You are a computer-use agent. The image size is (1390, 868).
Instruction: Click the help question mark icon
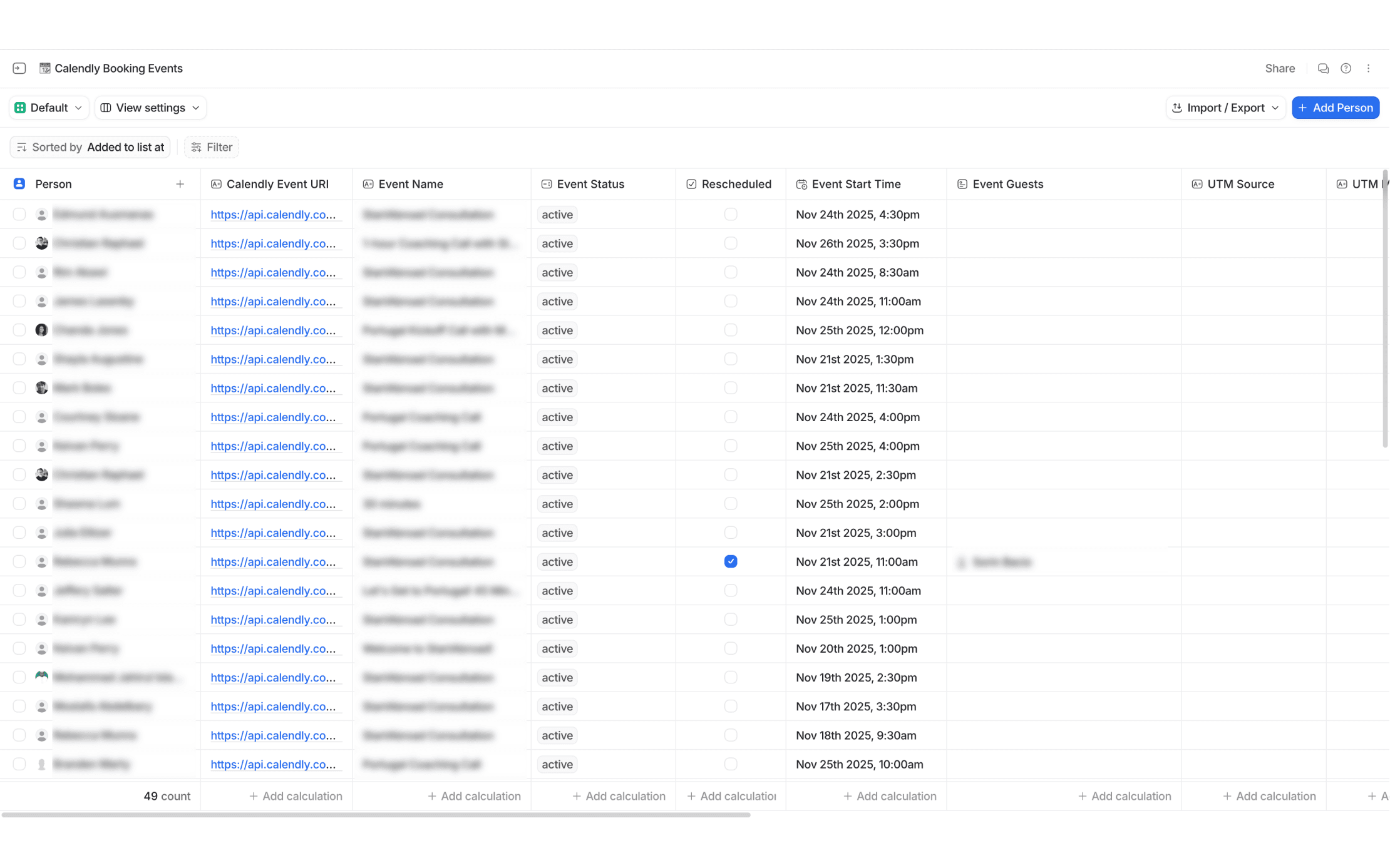click(1346, 68)
